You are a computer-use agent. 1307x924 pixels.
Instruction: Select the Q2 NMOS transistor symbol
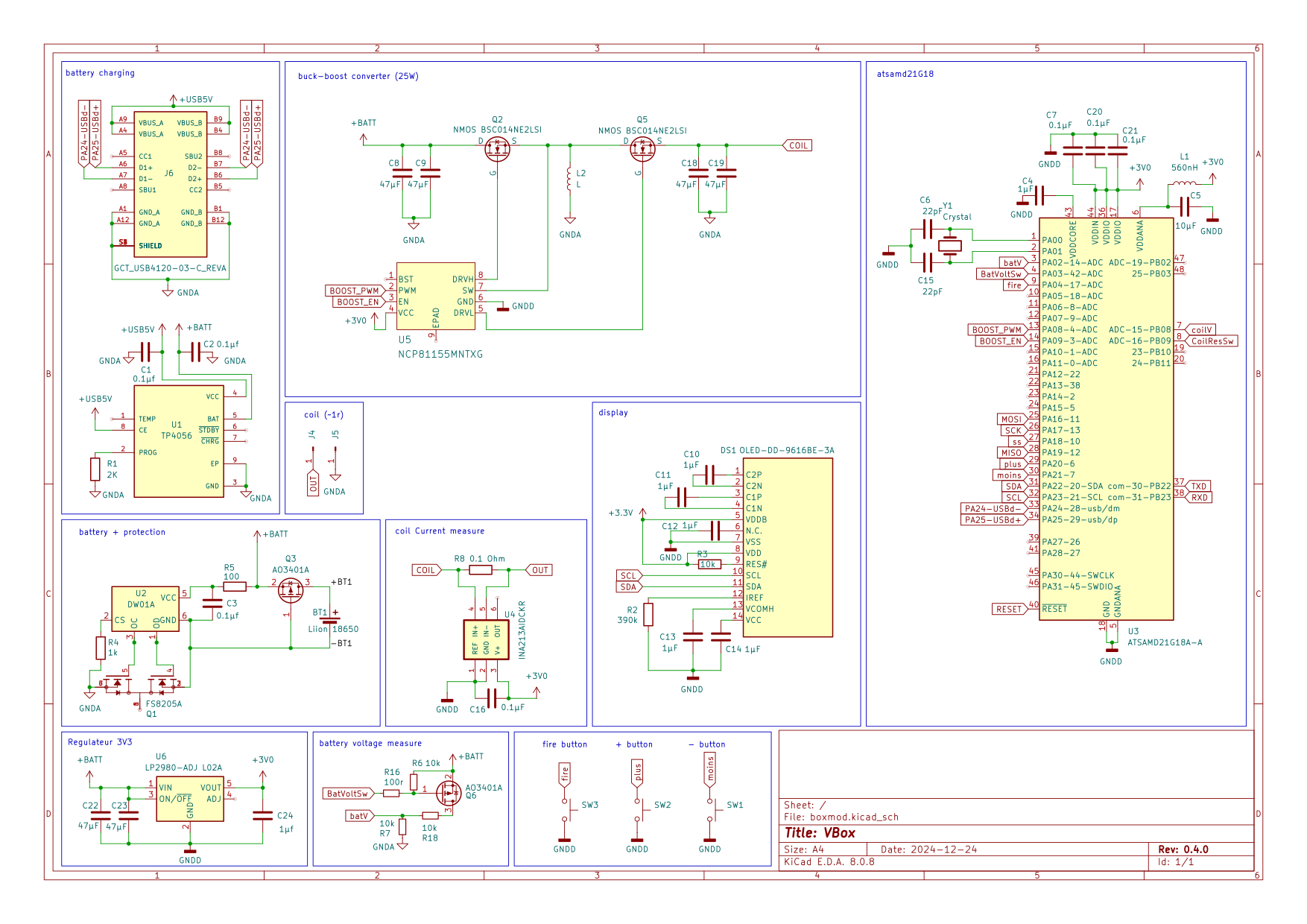pos(497,149)
